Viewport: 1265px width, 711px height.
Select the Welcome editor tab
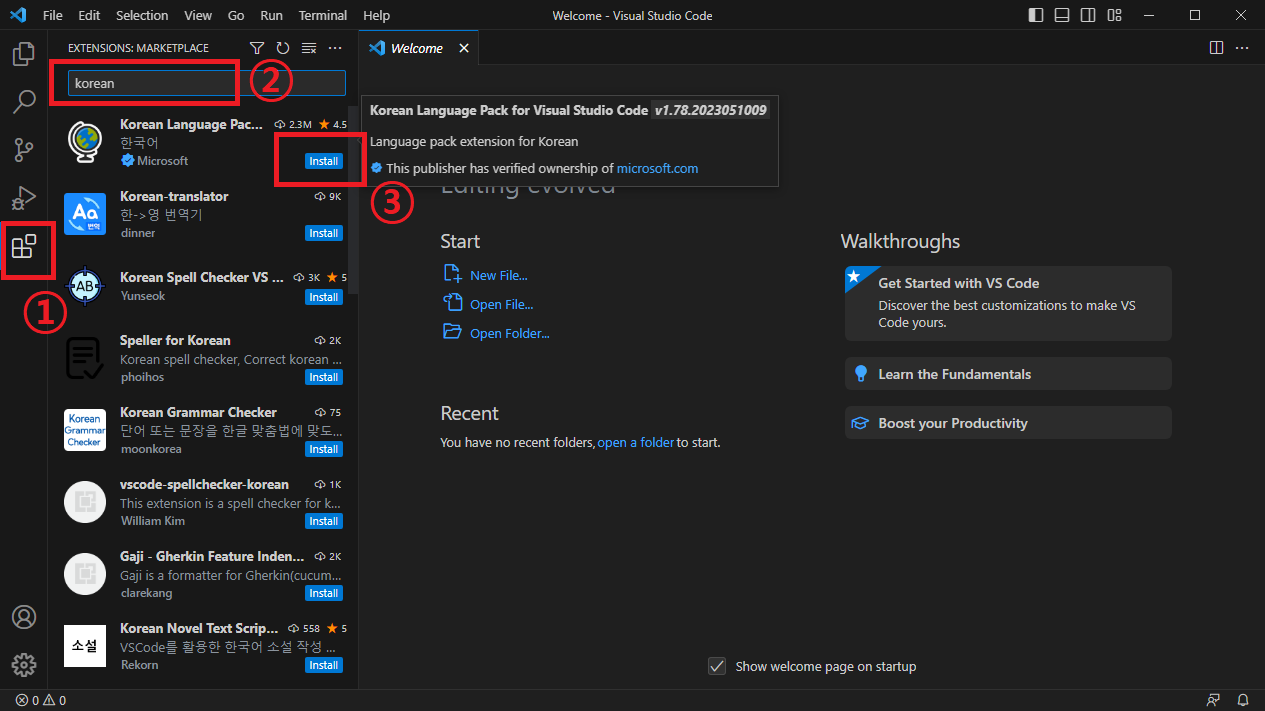[419, 48]
